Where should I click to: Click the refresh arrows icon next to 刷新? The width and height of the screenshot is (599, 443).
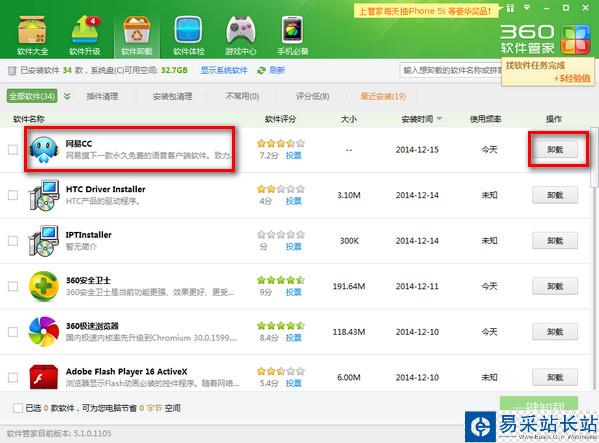click(x=261, y=70)
